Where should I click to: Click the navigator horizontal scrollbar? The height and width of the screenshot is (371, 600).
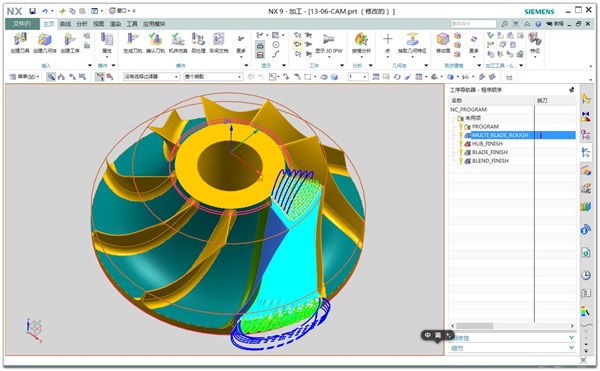click(512, 326)
